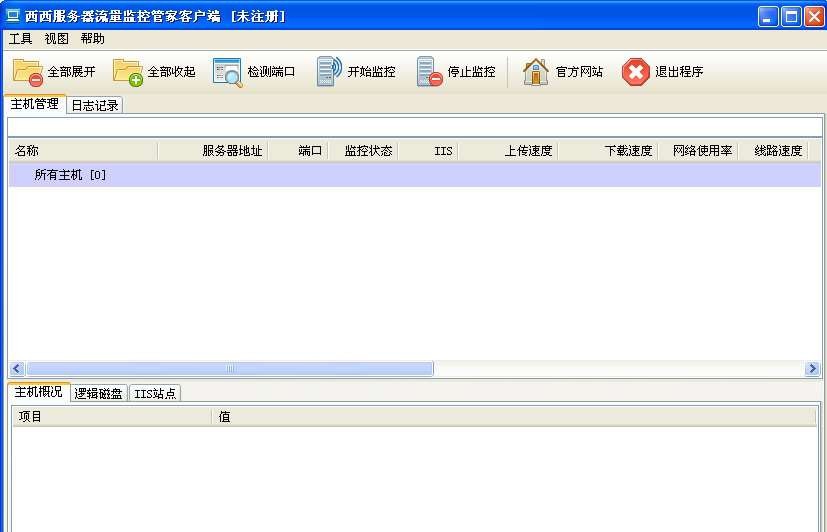This screenshot has width=827, height=532.
Task: Select the IIS站点 tab
Action: click(155, 393)
